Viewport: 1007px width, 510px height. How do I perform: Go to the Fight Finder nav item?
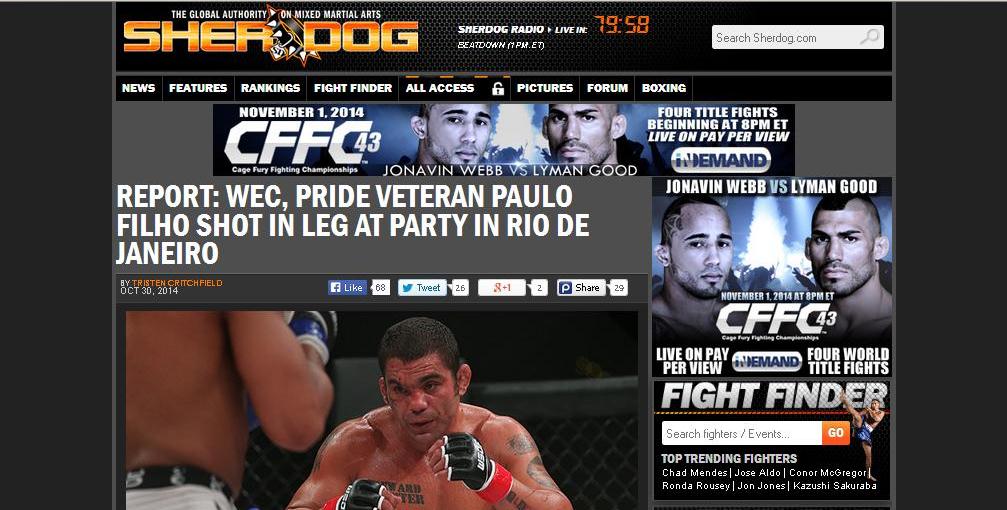tap(353, 88)
